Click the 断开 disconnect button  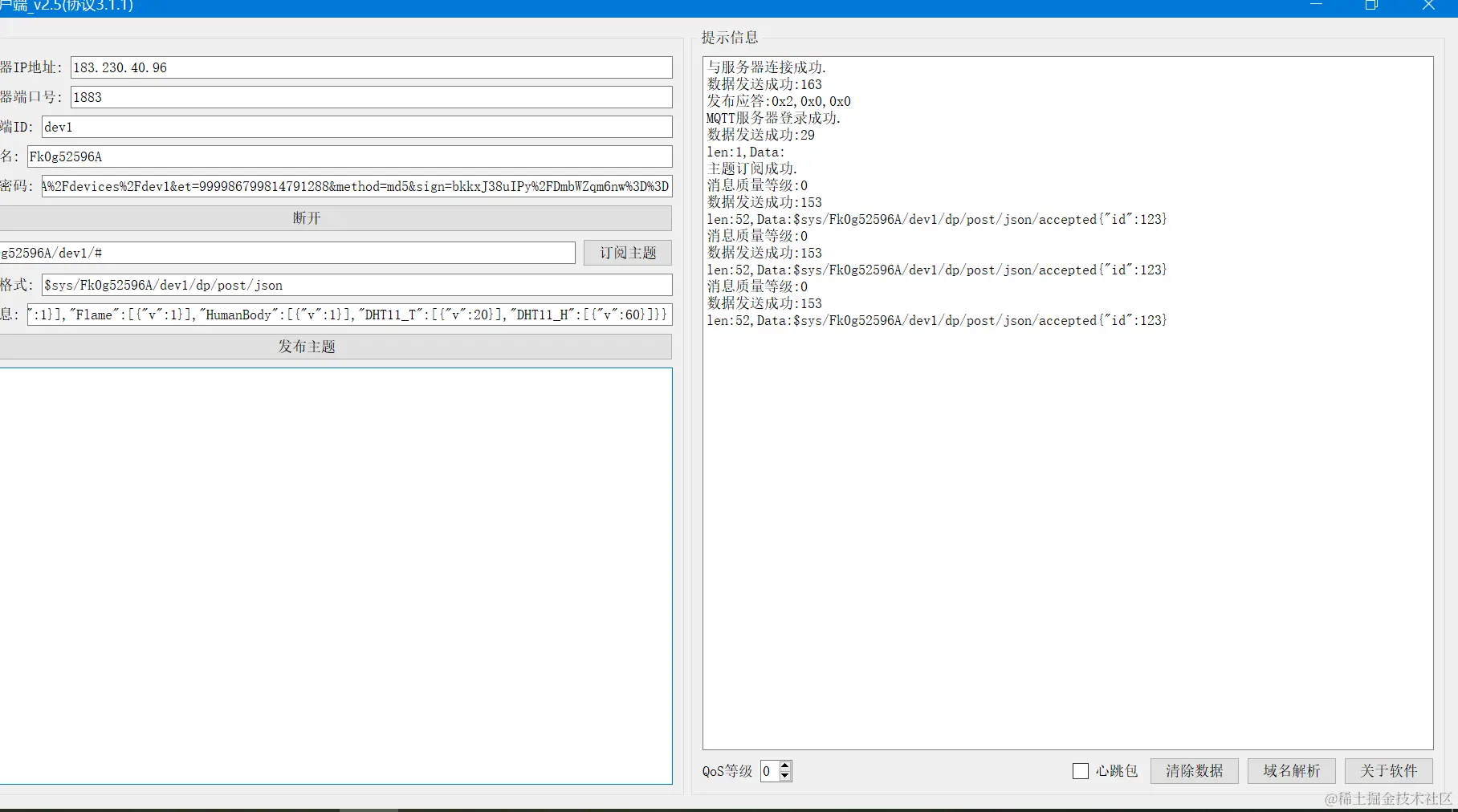coord(335,218)
